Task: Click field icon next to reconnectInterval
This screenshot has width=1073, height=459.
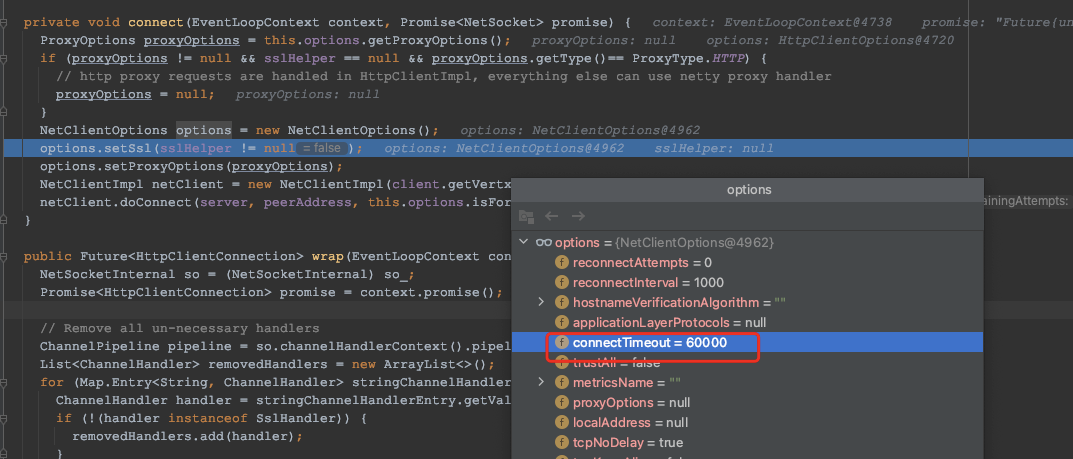Action: coord(562,283)
